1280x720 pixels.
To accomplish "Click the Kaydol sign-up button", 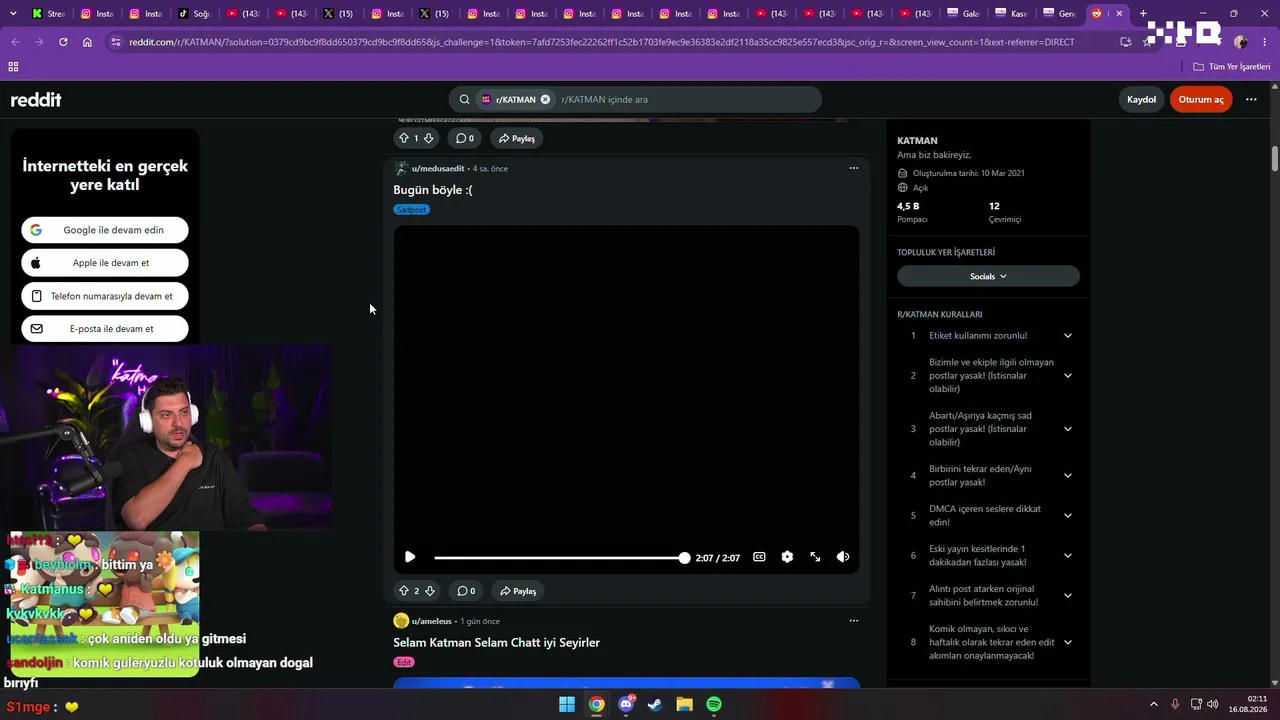I will (1141, 100).
